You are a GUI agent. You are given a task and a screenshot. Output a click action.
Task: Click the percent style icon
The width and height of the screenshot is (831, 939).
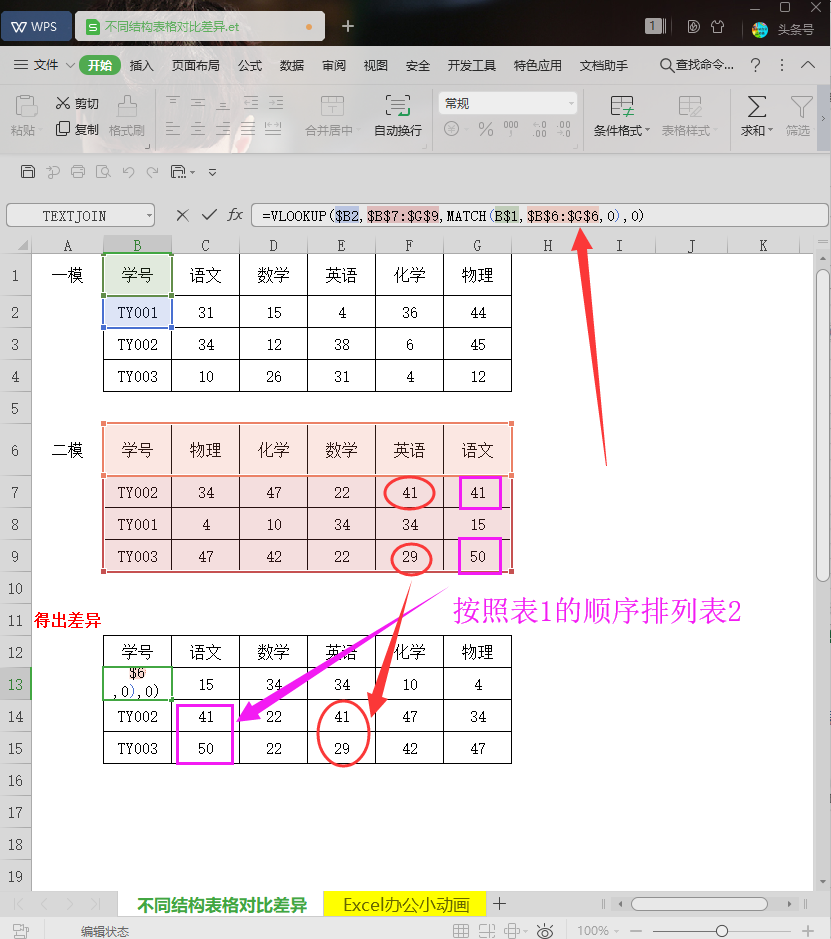click(x=486, y=129)
